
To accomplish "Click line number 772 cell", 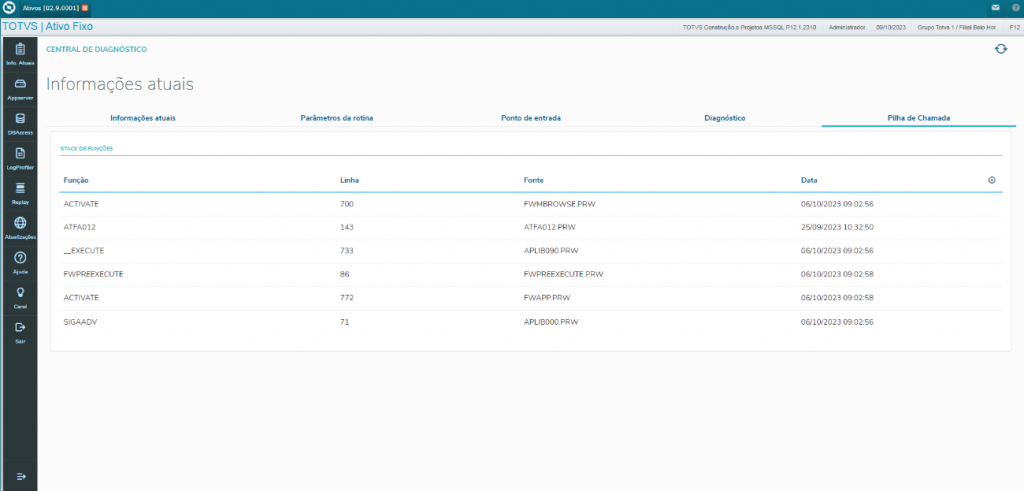I will 347,298.
